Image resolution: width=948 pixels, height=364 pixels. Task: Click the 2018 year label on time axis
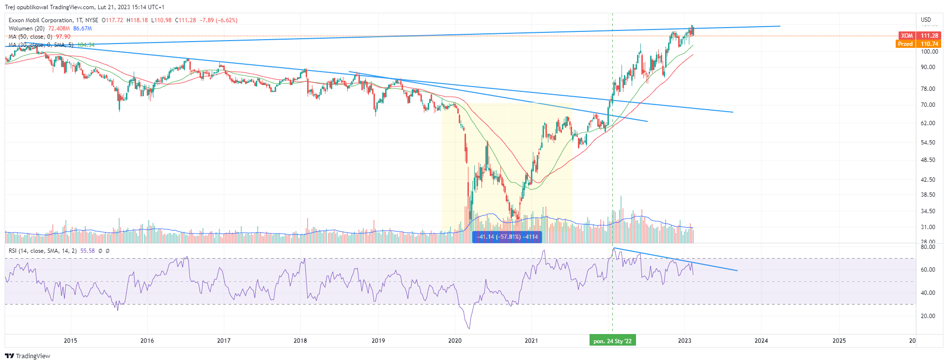coord(300,341)
